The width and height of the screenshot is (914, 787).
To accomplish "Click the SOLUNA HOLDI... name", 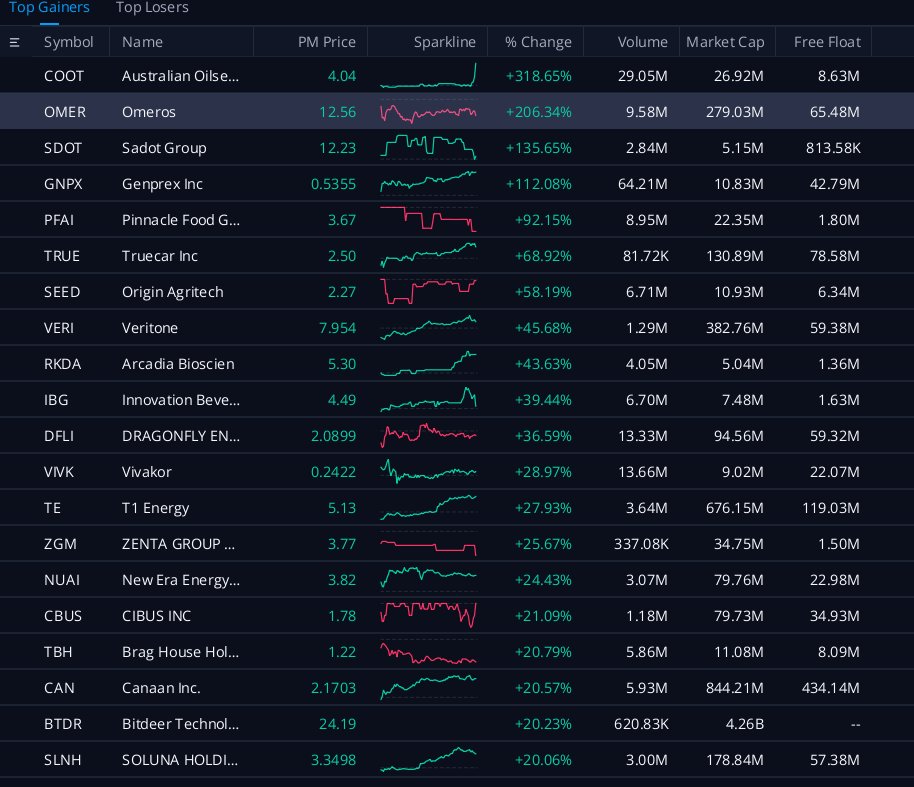I will tap(180, 761).
